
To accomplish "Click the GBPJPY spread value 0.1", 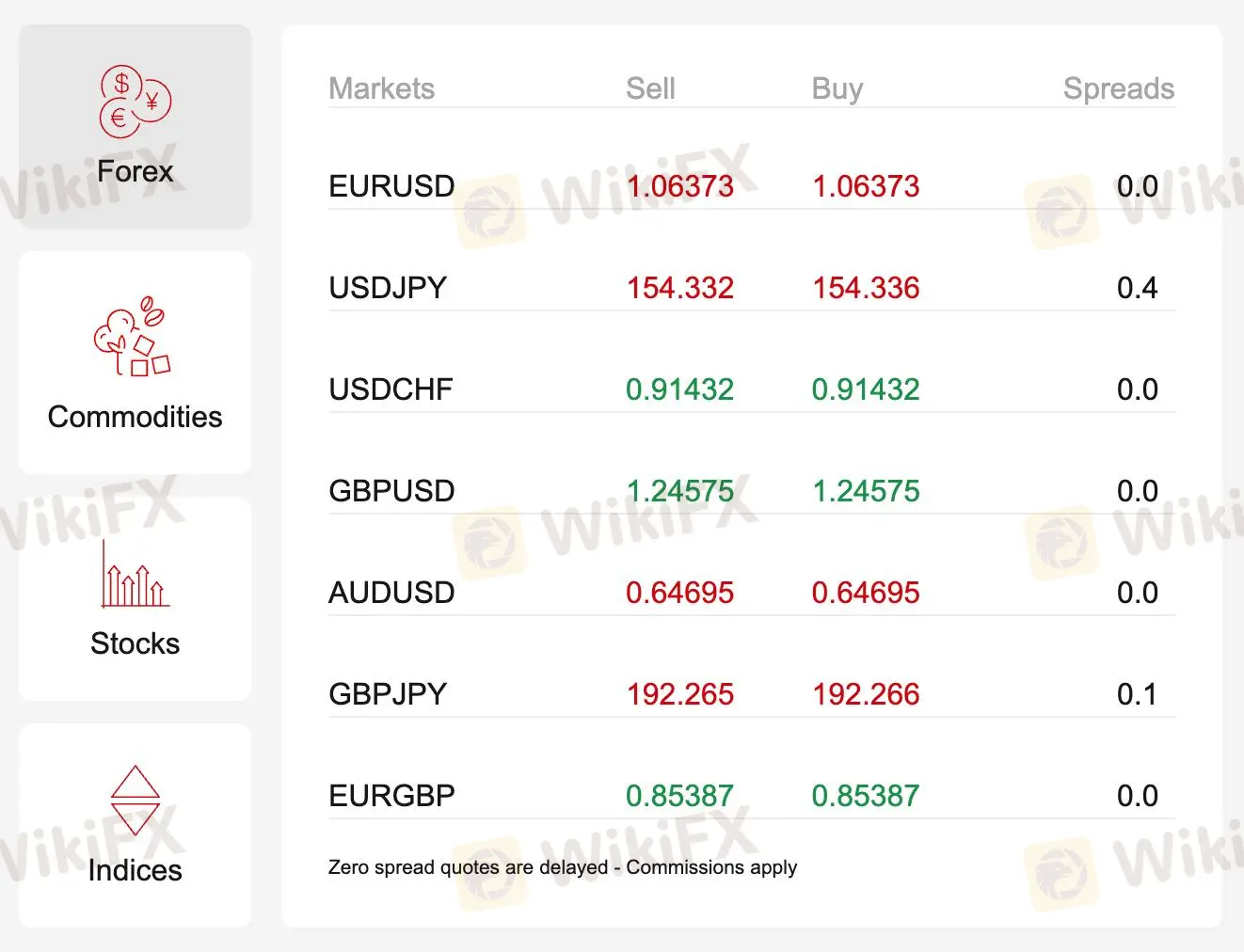I will click(1137, 694).
